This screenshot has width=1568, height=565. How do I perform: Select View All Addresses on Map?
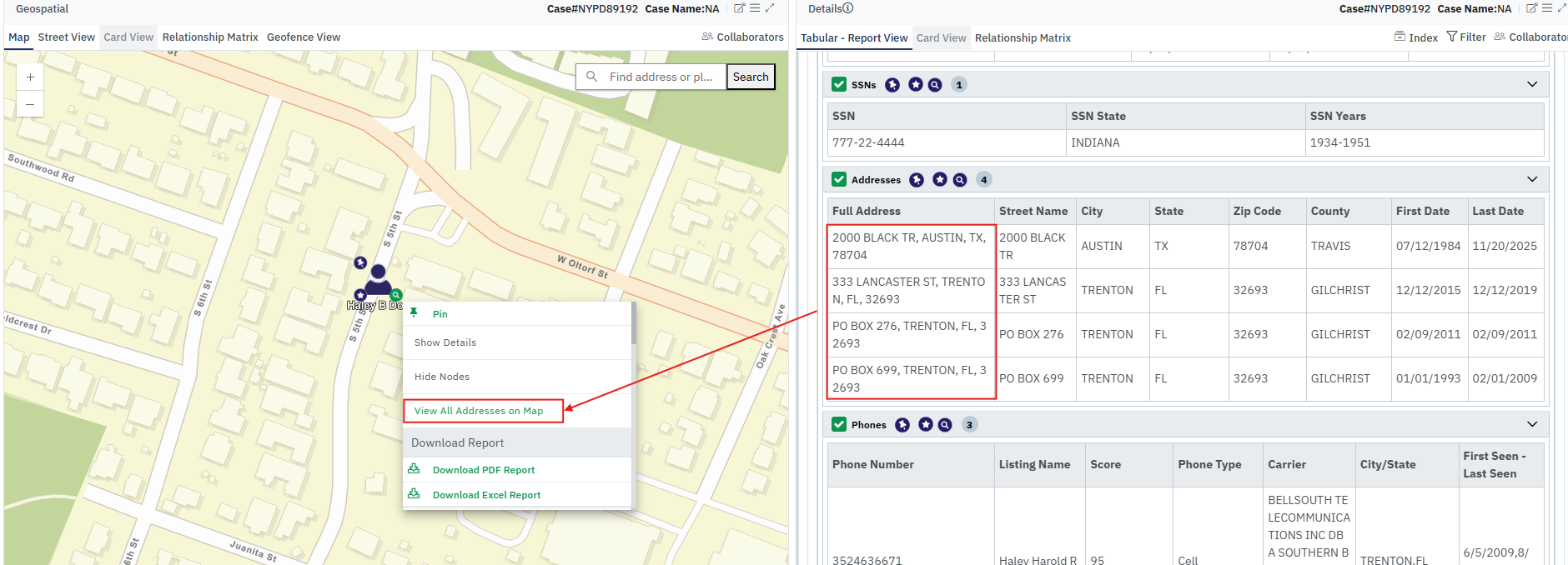[479, 411]
